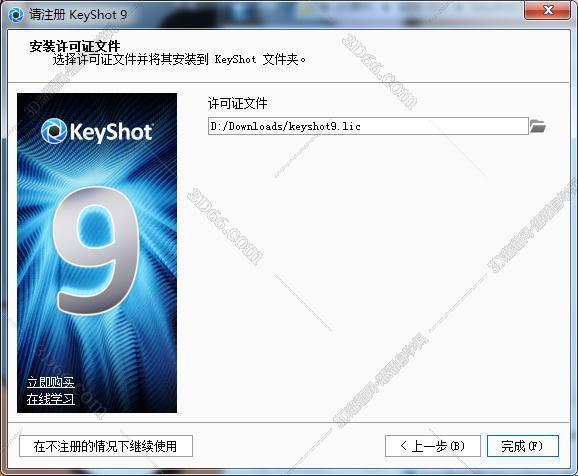578x476 pixels.
Task: Open the folder browse icon for license file
Action: [x=538, y=126]
